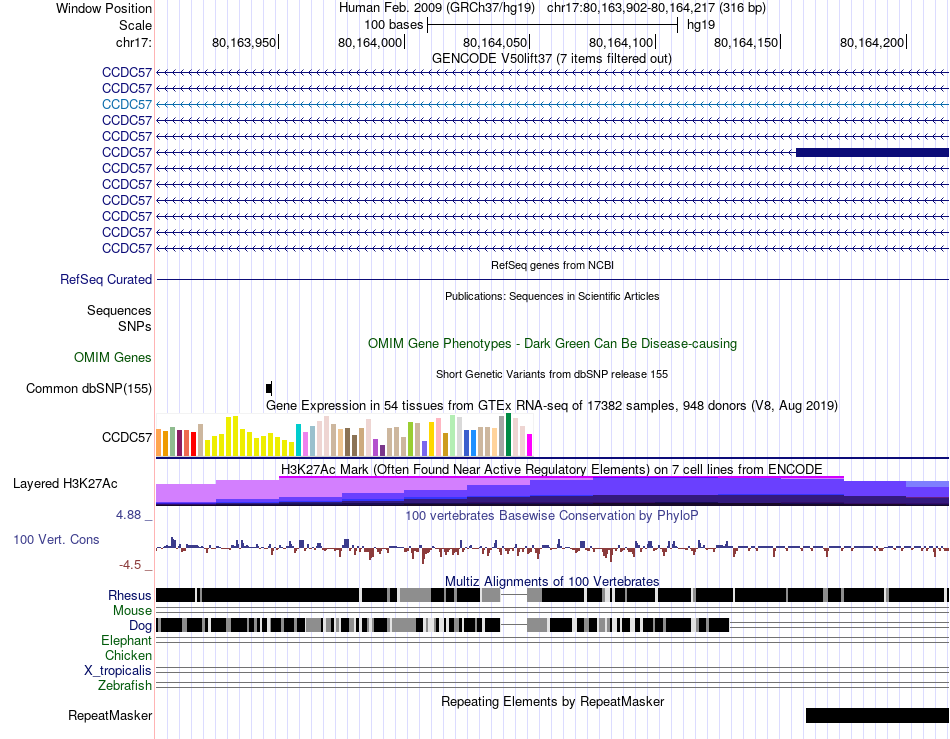Screen dimensions: 950x739
Task: Click the Dog species label
Action: click(x=140, y=626)
